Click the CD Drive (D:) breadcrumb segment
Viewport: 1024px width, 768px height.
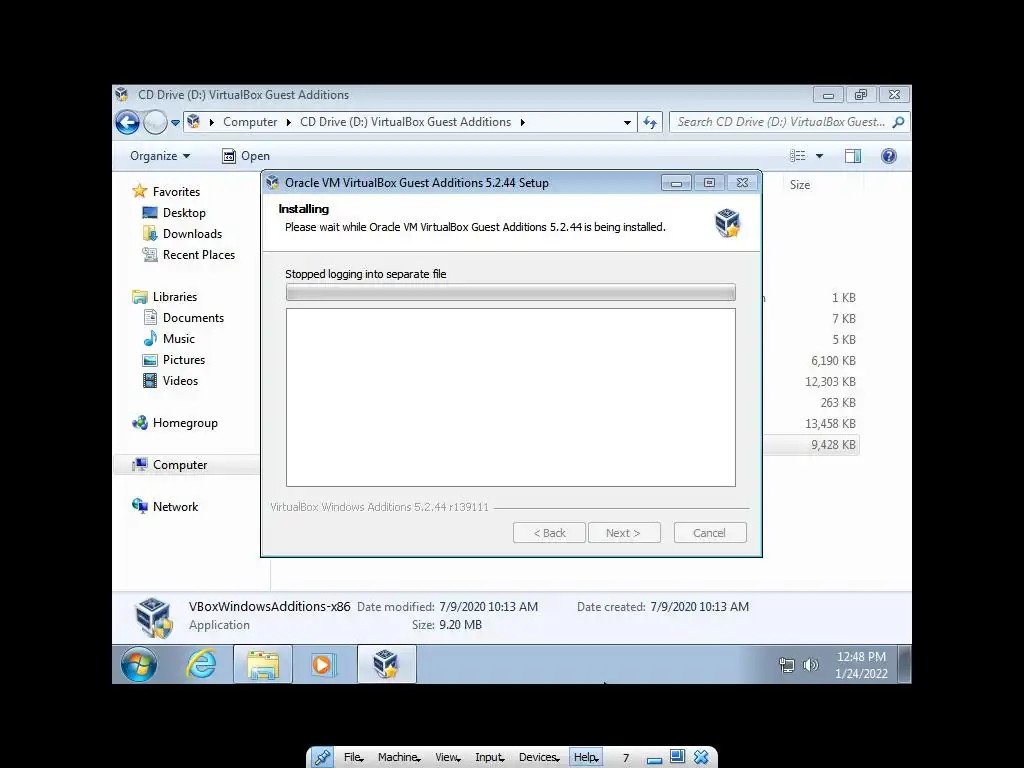pos(406,122)
